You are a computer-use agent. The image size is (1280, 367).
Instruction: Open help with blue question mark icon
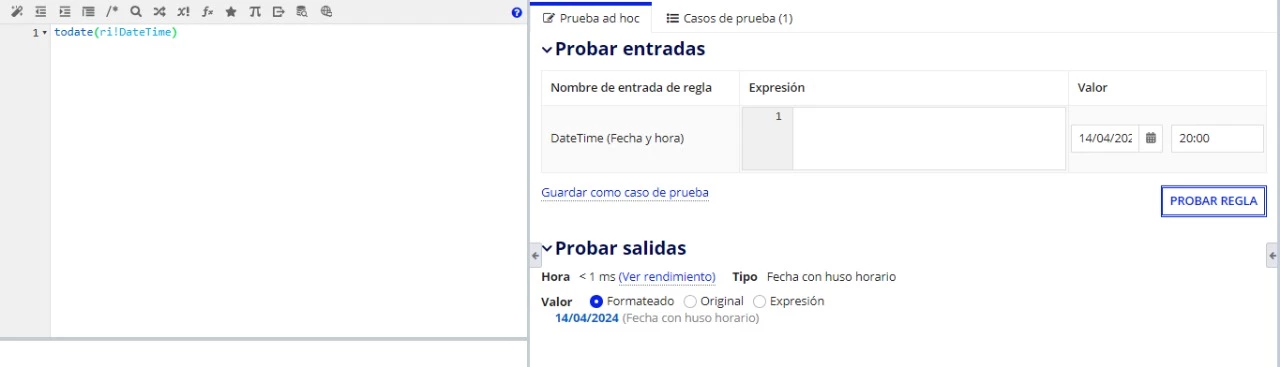[x=517, y=13]
